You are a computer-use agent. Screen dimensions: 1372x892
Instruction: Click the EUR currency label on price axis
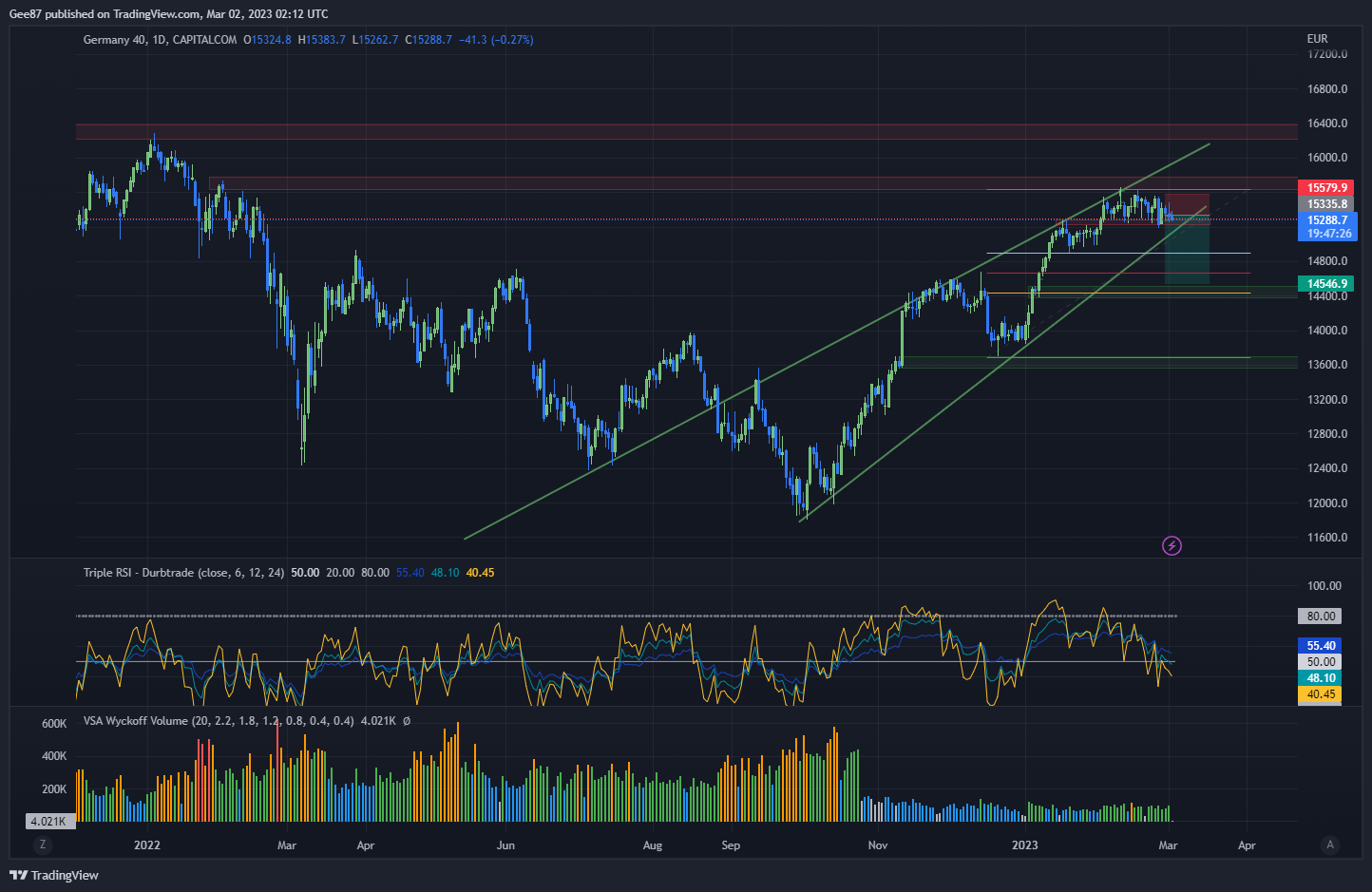coord(1317,39)
